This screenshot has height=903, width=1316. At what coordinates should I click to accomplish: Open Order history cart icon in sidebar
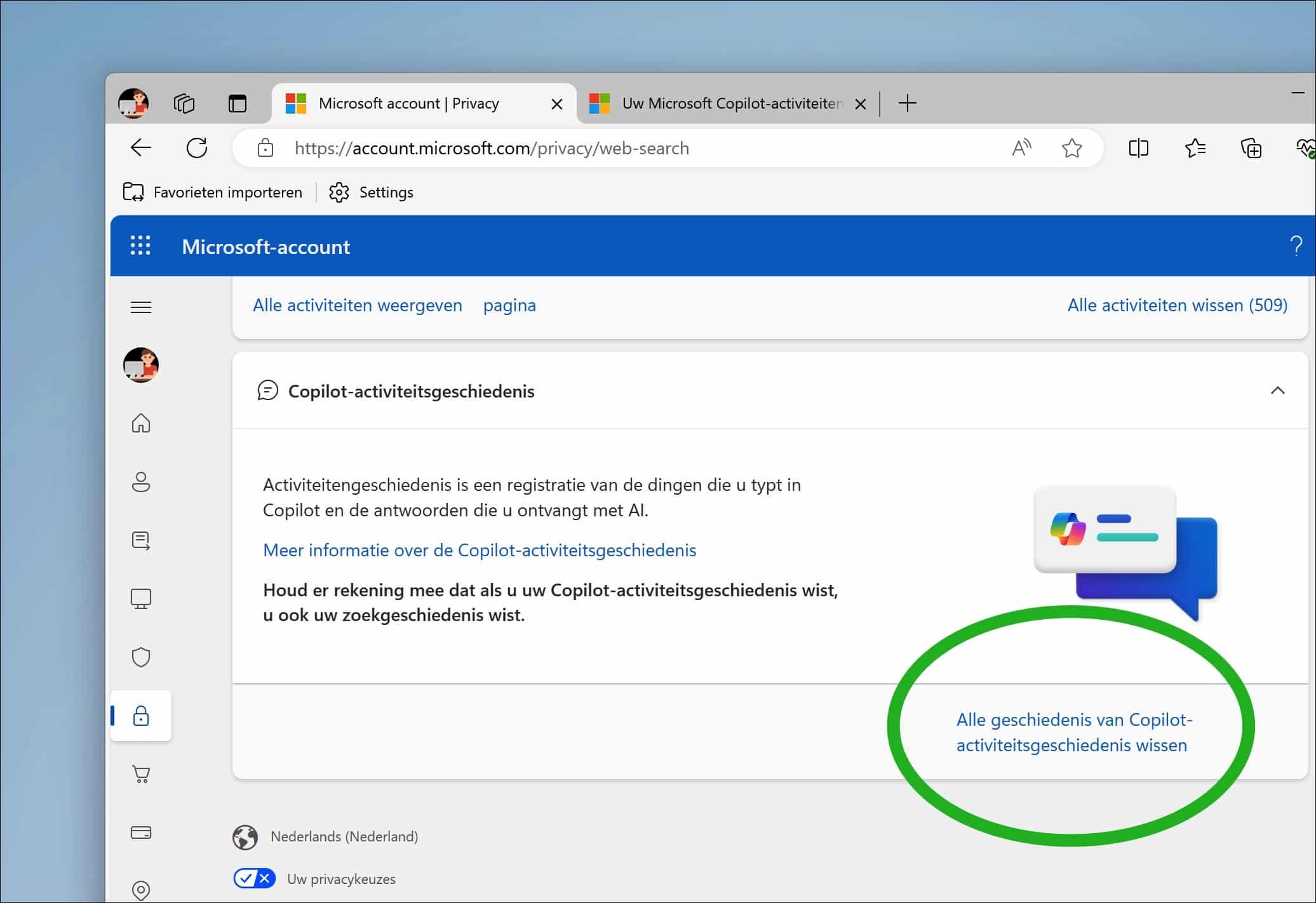141,774
